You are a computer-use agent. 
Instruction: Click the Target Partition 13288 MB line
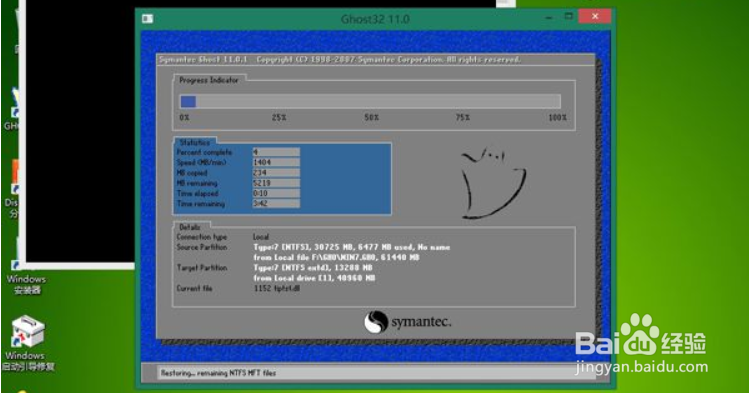click(313, 268)
